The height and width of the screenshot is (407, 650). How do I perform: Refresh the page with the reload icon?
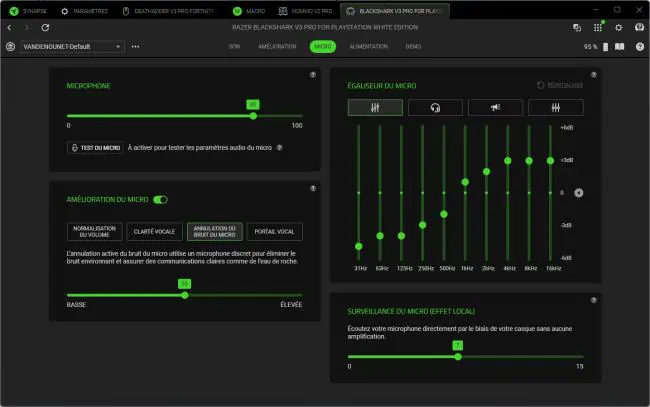(45, 28)
